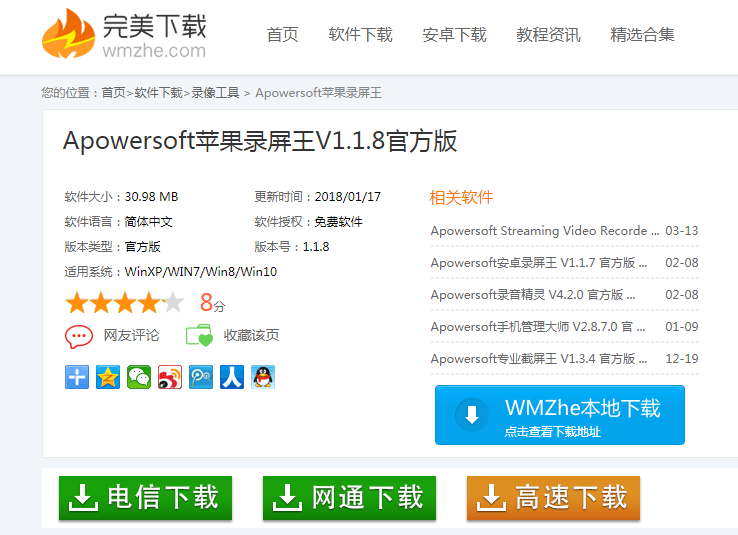Share via the Sina Weibo icon
Image resolution: width=738 pixels, height=535 pixels.
[170, 377]
